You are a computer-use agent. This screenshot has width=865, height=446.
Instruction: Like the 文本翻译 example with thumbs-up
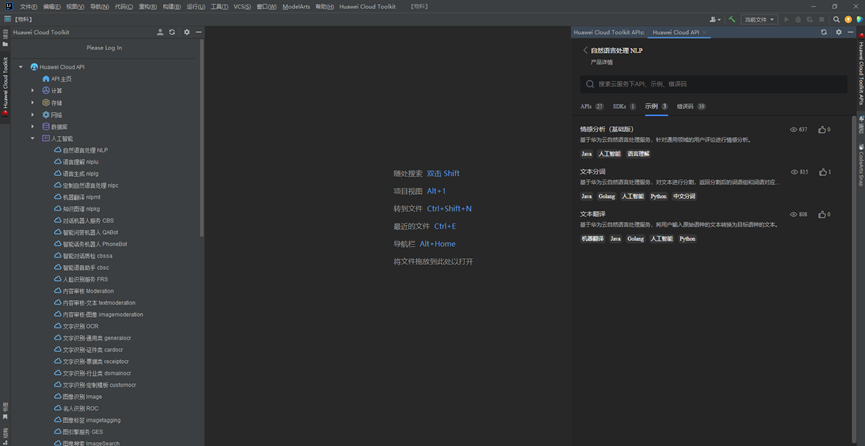[823, 214]
